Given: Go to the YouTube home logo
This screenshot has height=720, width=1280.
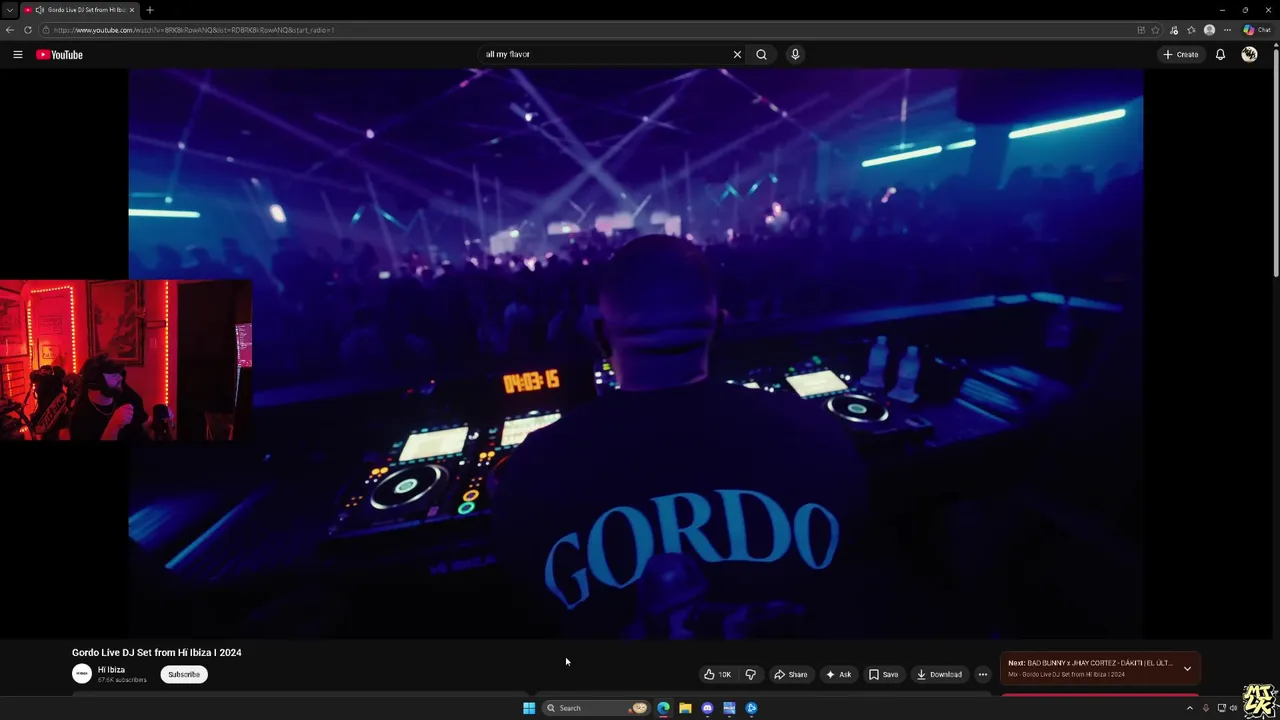Looking at the screenshot, I should tap(59, 55).
